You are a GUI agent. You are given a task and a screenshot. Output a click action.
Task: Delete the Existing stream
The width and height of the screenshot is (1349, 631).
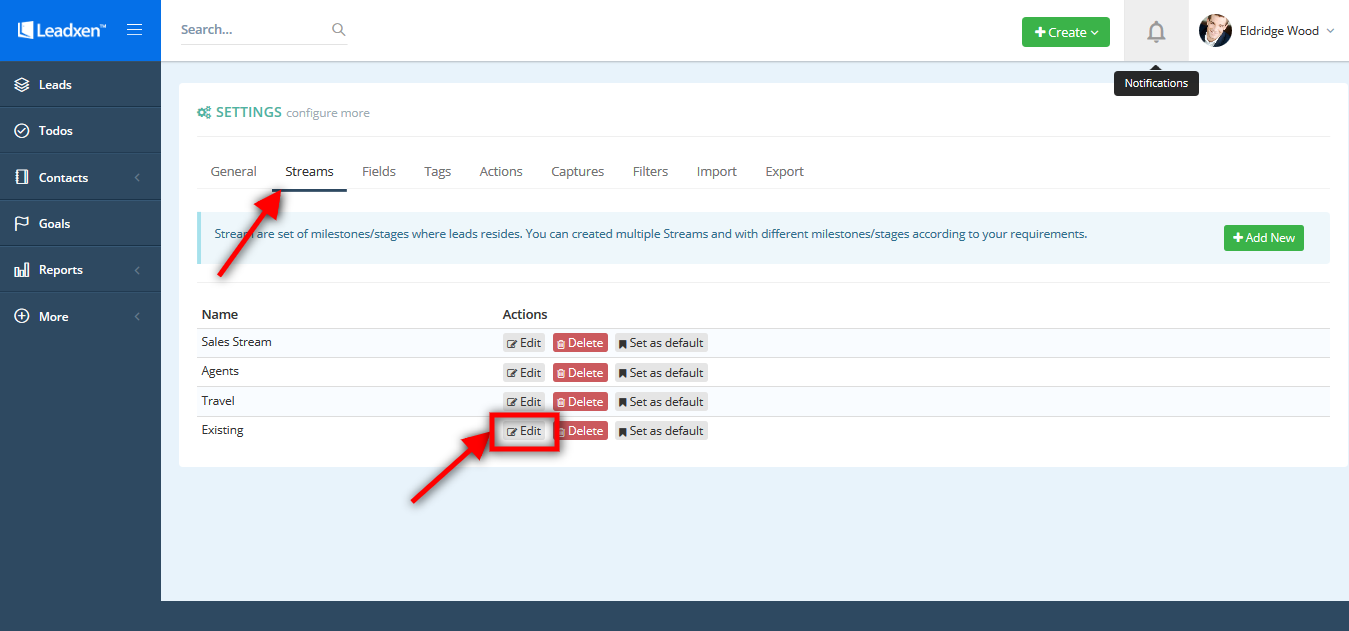click(580, 431)
